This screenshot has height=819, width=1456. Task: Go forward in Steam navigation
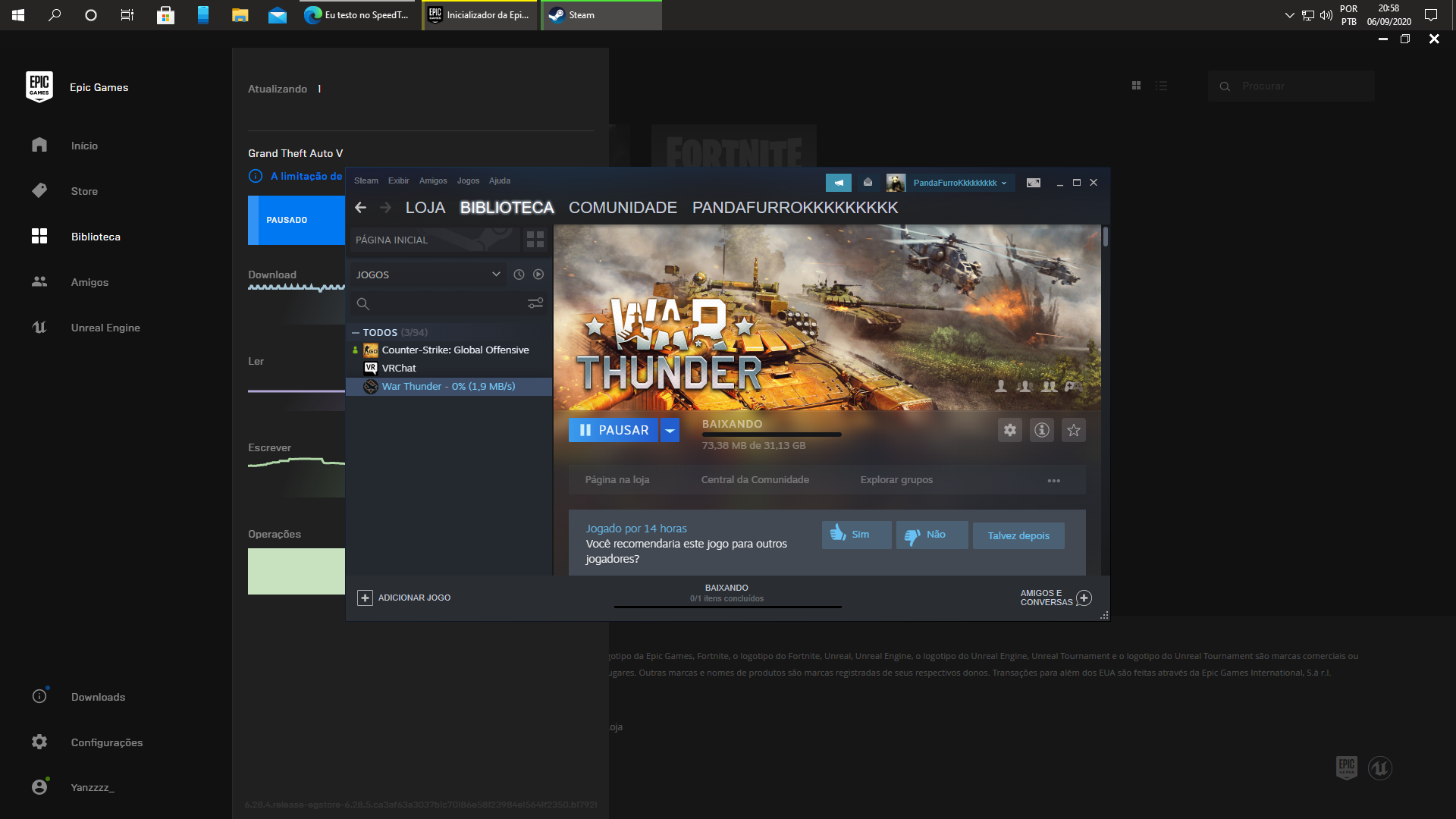pos(385,207)
